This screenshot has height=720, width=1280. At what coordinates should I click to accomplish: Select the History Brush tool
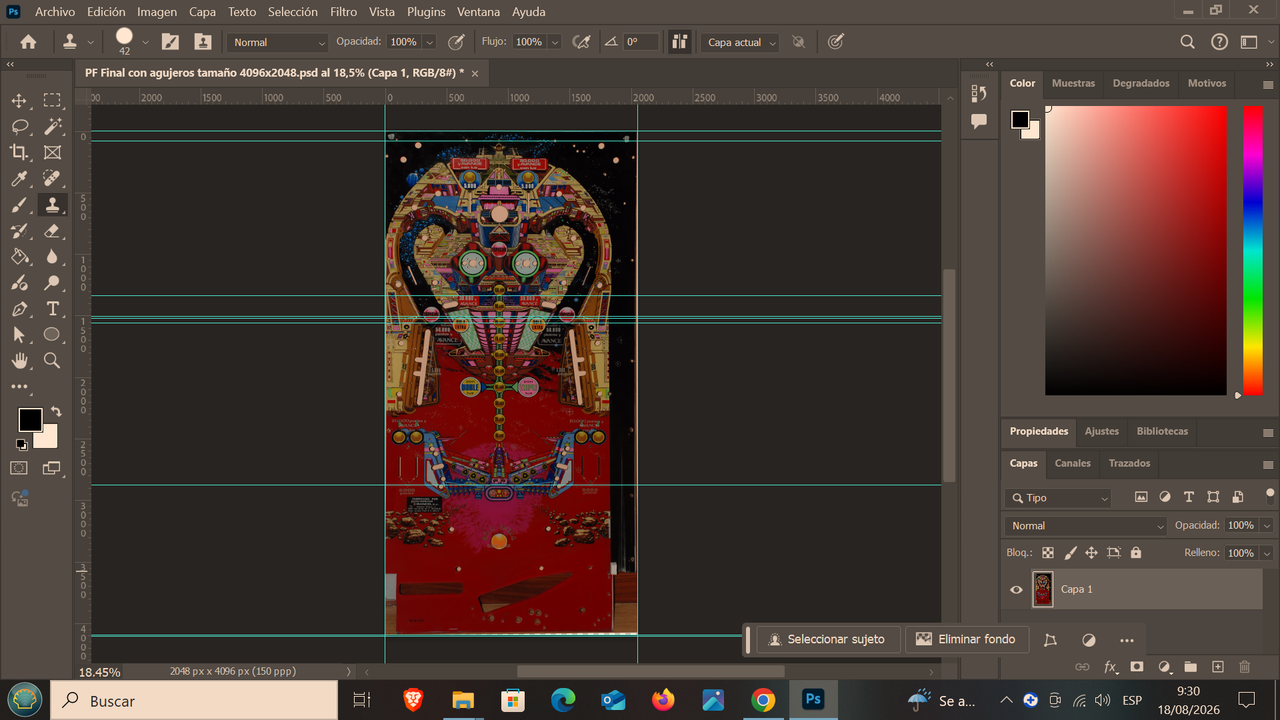(19, 231)
